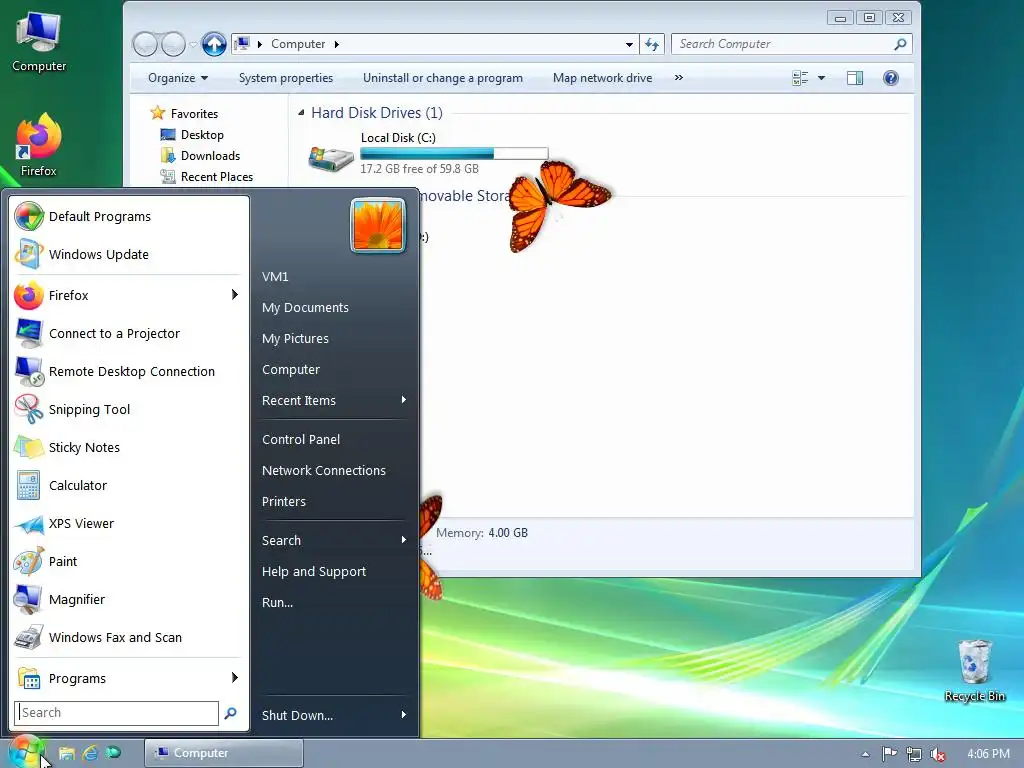This screenshot has width=1024, height=768.
Task: Click the Computer taskbar button
Action: 223,753
